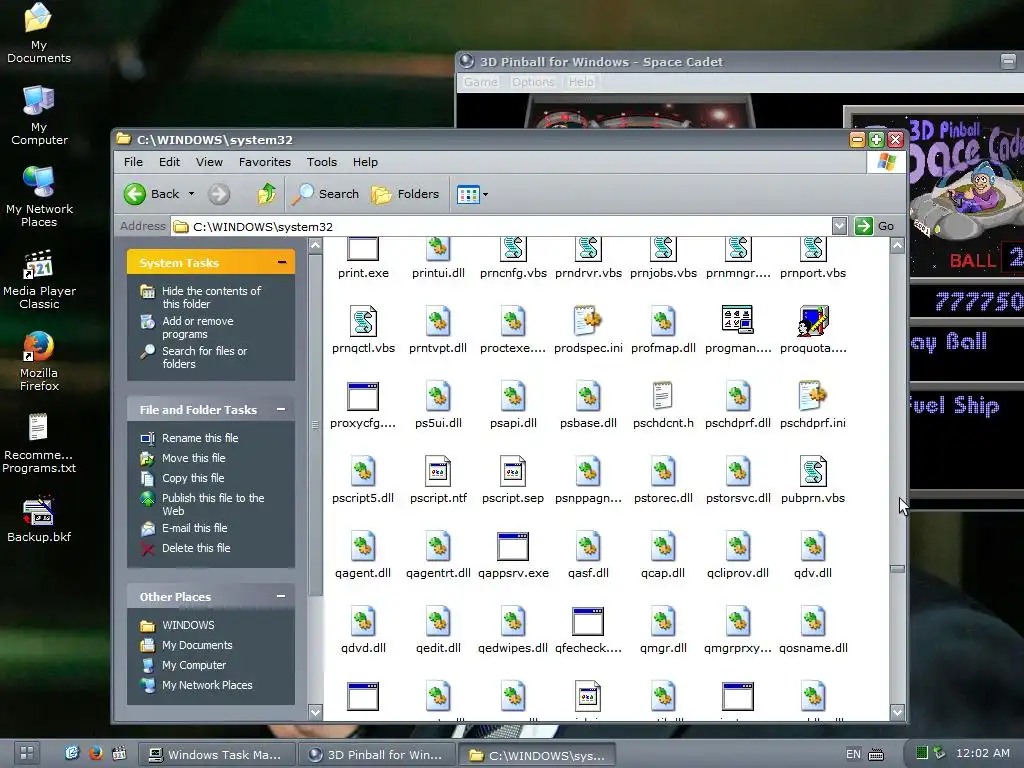Image resolution: width=1024 pixels, height=768 pixels.
Task: Click the Address path input field
Action: tap(501, 226)
